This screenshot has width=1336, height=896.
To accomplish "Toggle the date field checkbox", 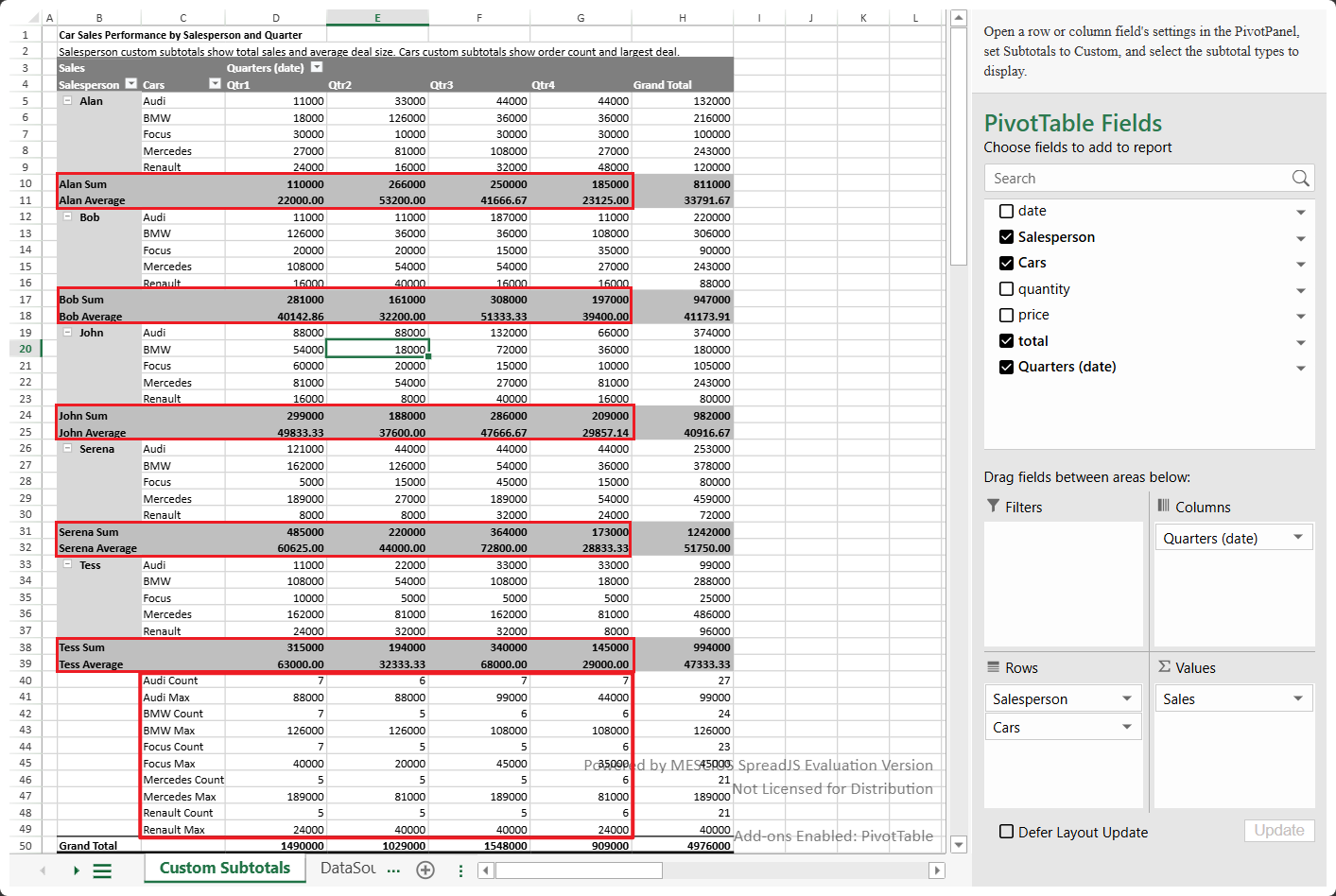I will coord(1006,211).
